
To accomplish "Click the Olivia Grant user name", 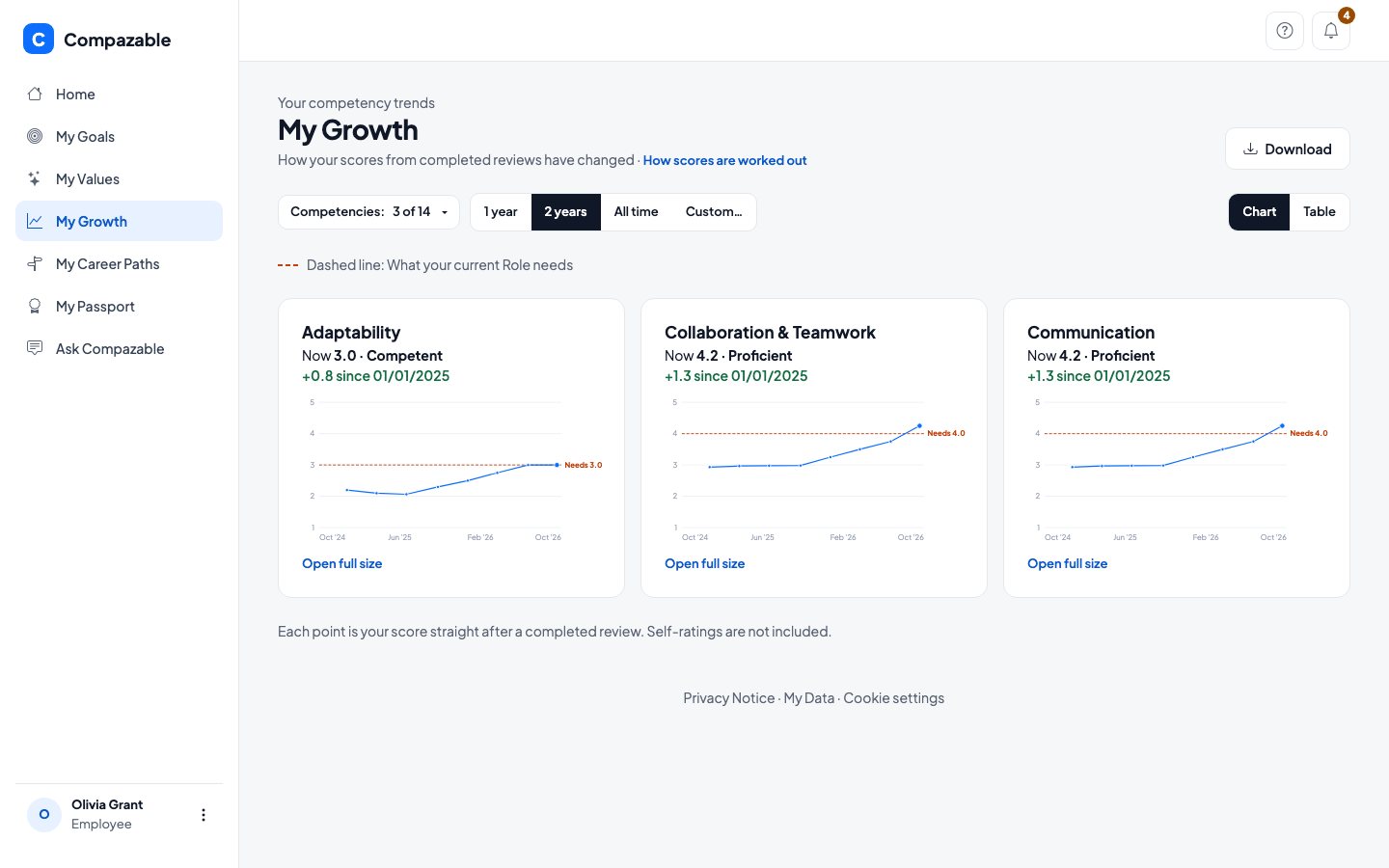I will click(x=107, y=804).
